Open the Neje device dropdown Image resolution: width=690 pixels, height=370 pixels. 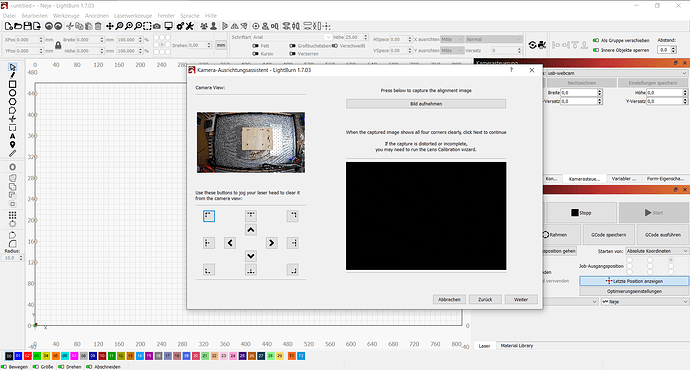pyautogui.click(x=645, y=302)
